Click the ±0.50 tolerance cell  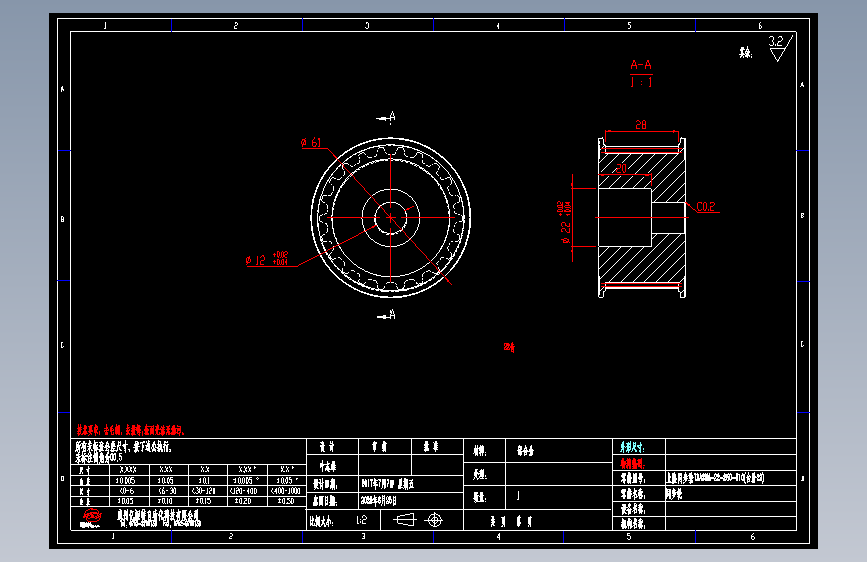pos(285,501)
